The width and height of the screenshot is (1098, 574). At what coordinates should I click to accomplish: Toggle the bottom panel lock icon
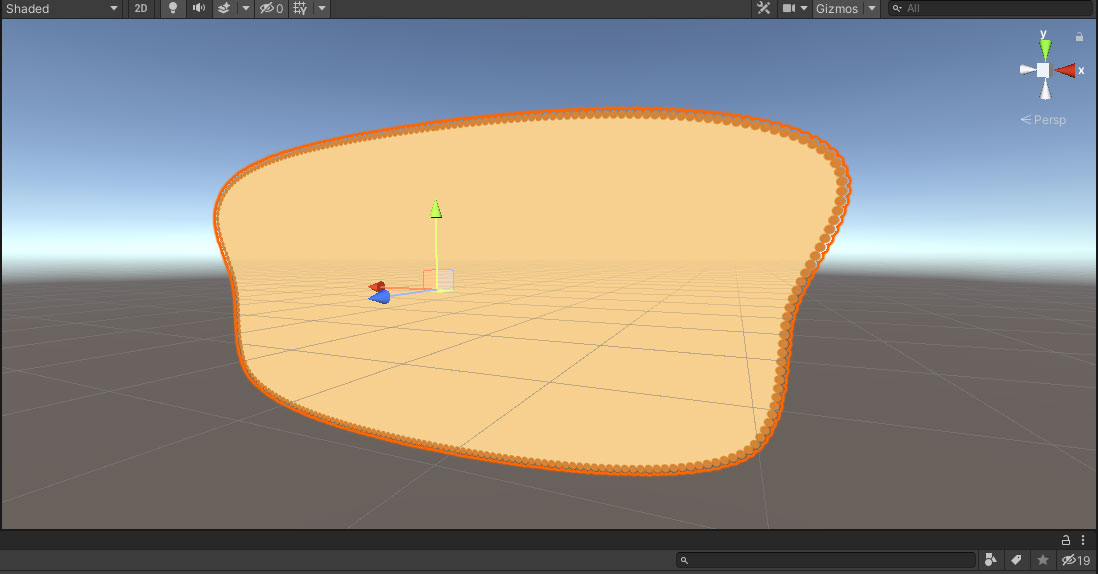1066,540
